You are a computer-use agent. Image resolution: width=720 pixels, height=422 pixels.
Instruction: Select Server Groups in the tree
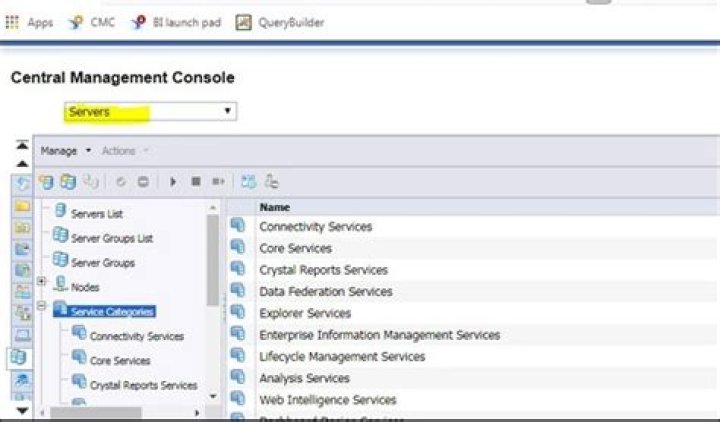103,263
